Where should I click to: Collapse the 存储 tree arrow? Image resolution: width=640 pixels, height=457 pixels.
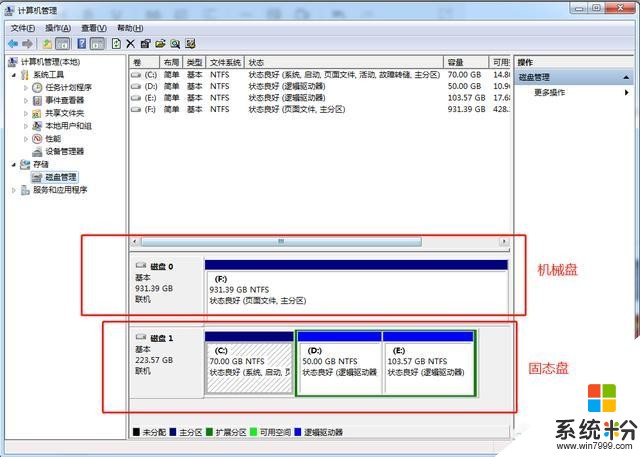[14, 164]
